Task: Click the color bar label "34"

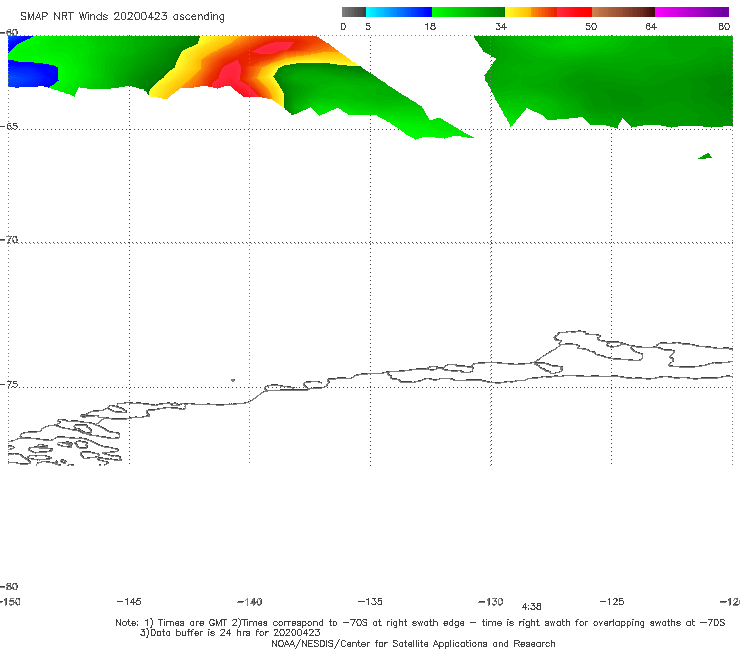Action: coord(501,27)
